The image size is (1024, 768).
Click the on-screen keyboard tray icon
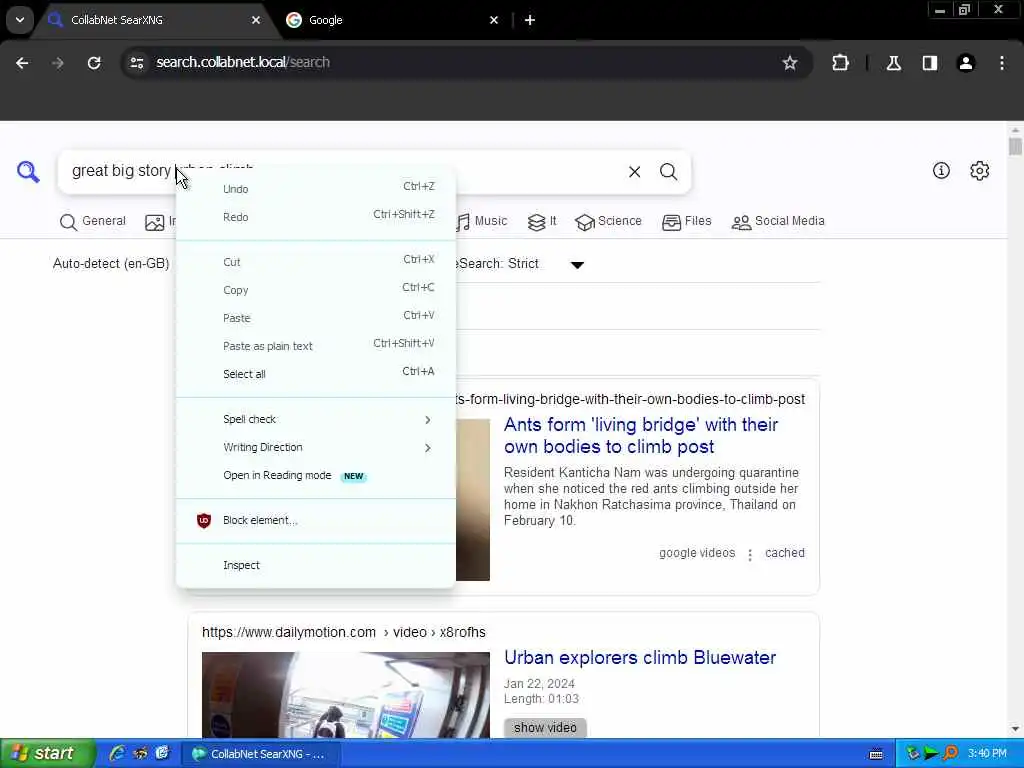(876, 754)
